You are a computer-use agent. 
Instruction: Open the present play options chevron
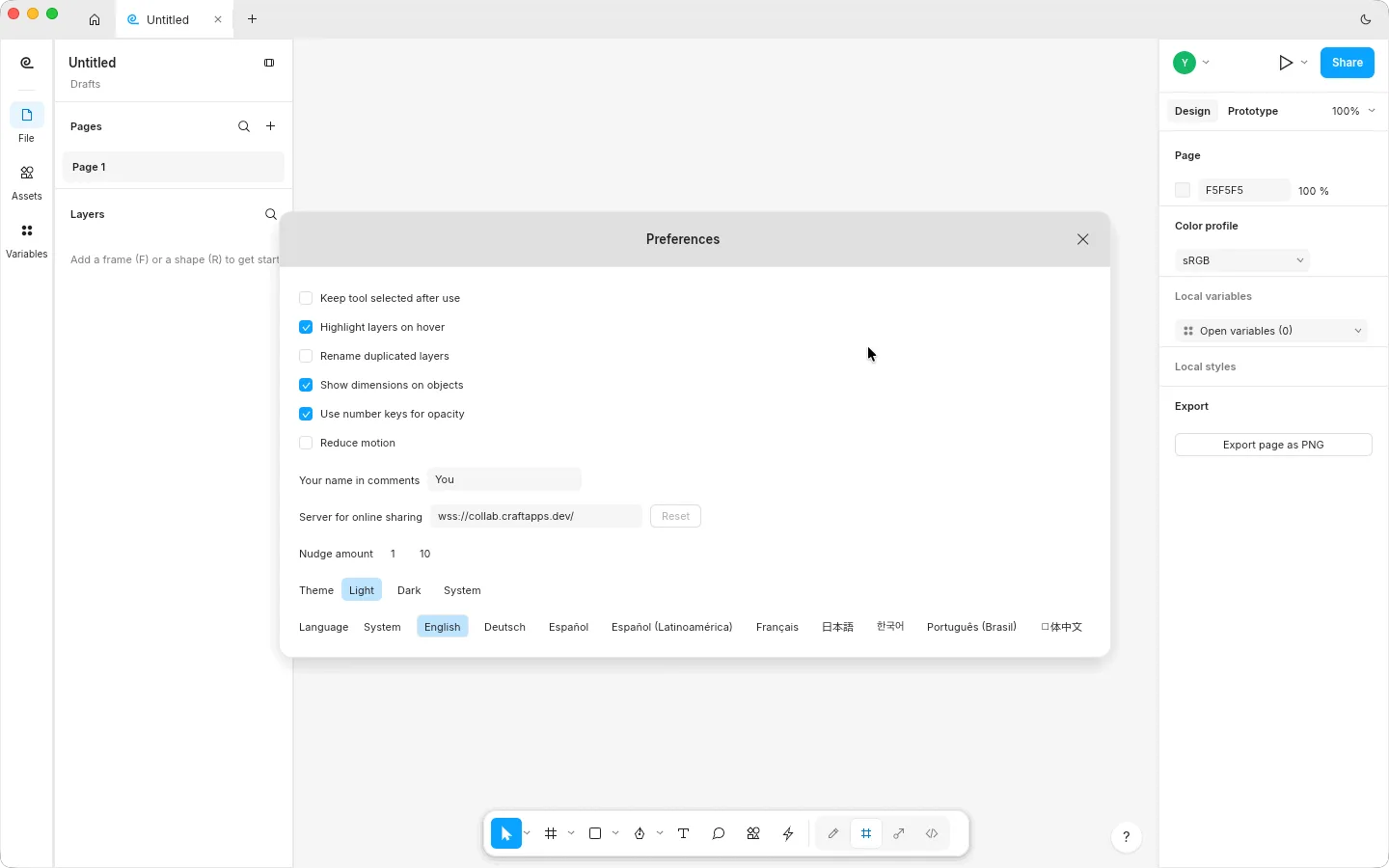1304,63
